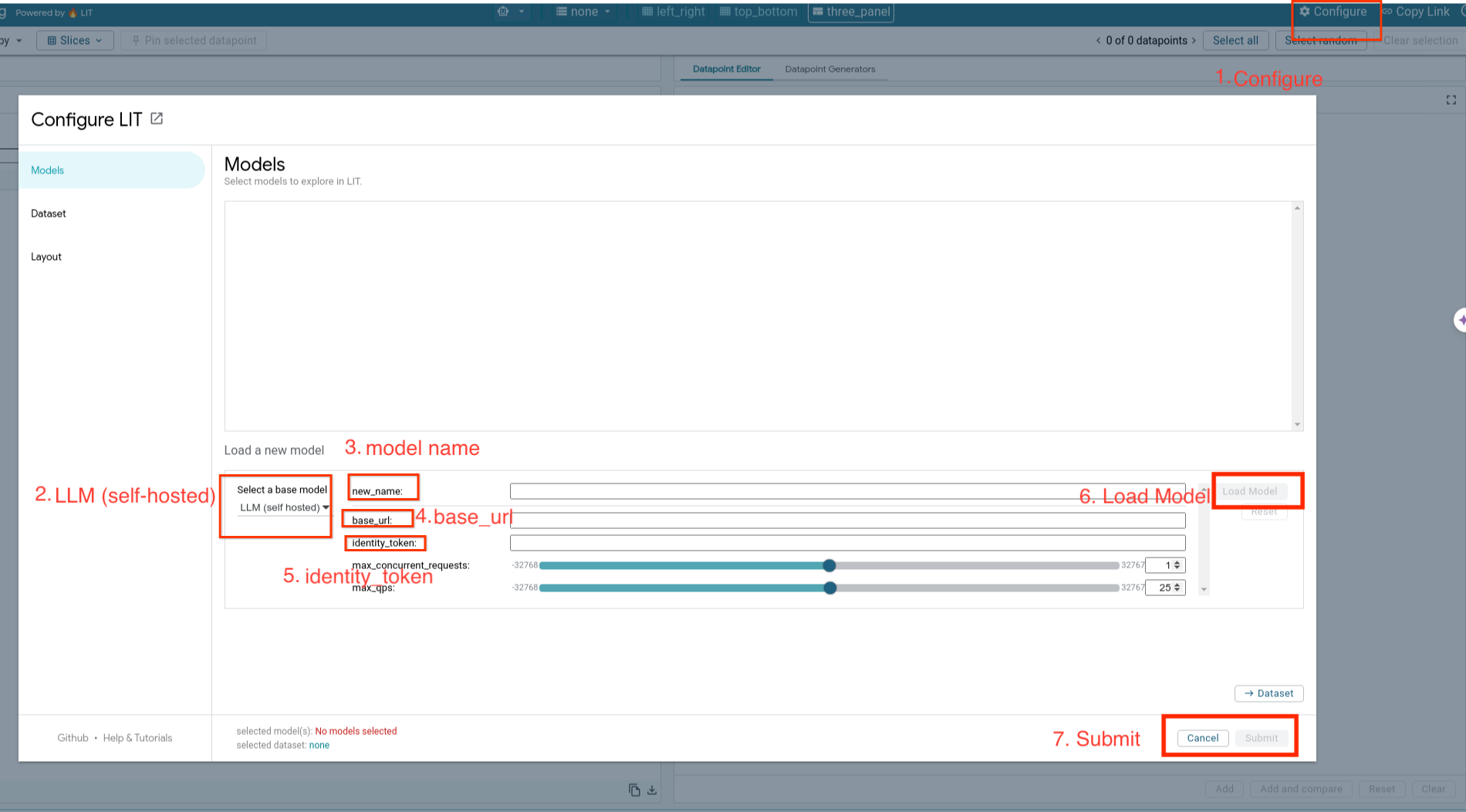1466x812 pixels.
Task: Click the max_qps slider handle
Action: pyautogui.click(x=830, y=588)
